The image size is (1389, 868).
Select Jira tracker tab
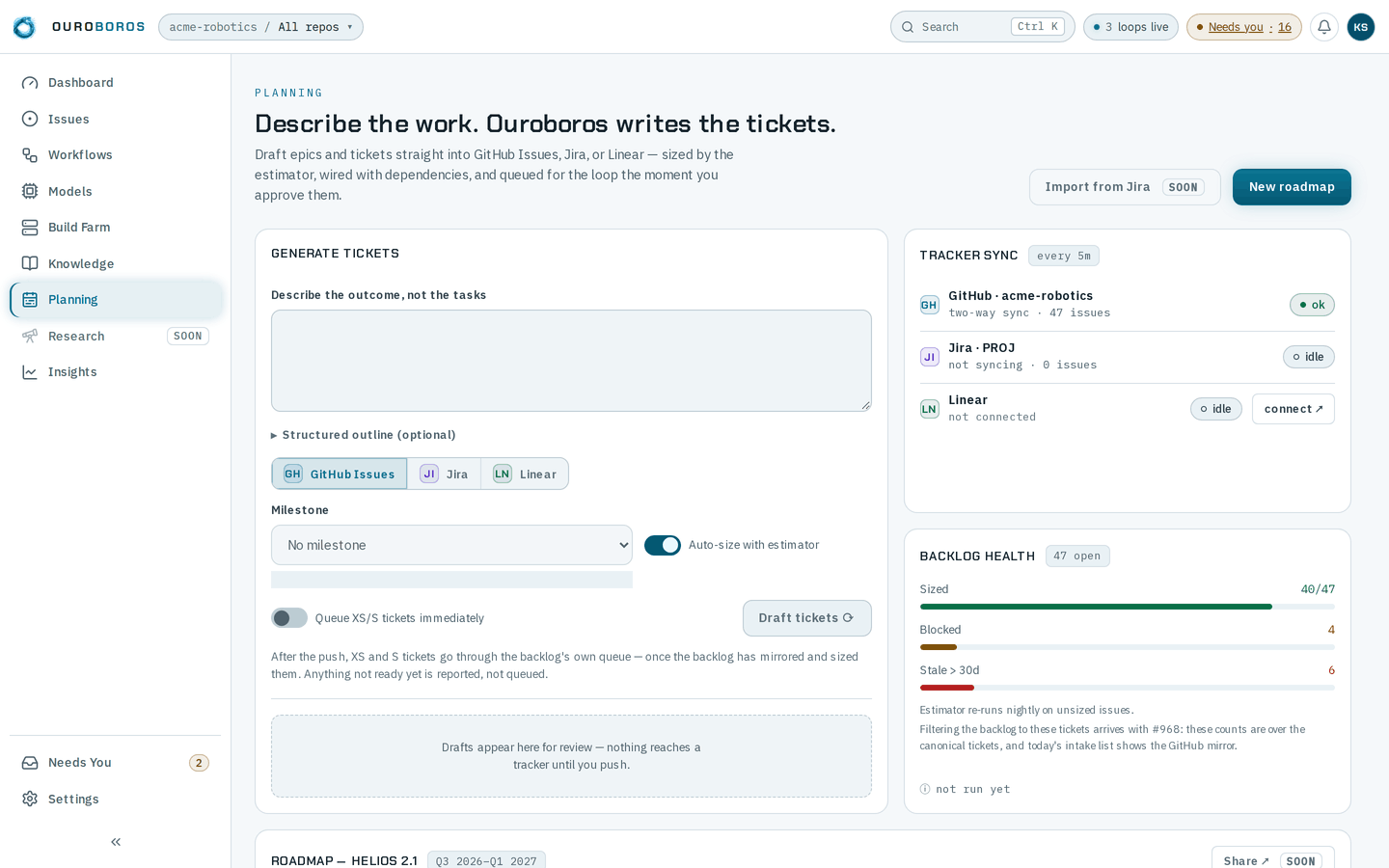pos(445,474)
